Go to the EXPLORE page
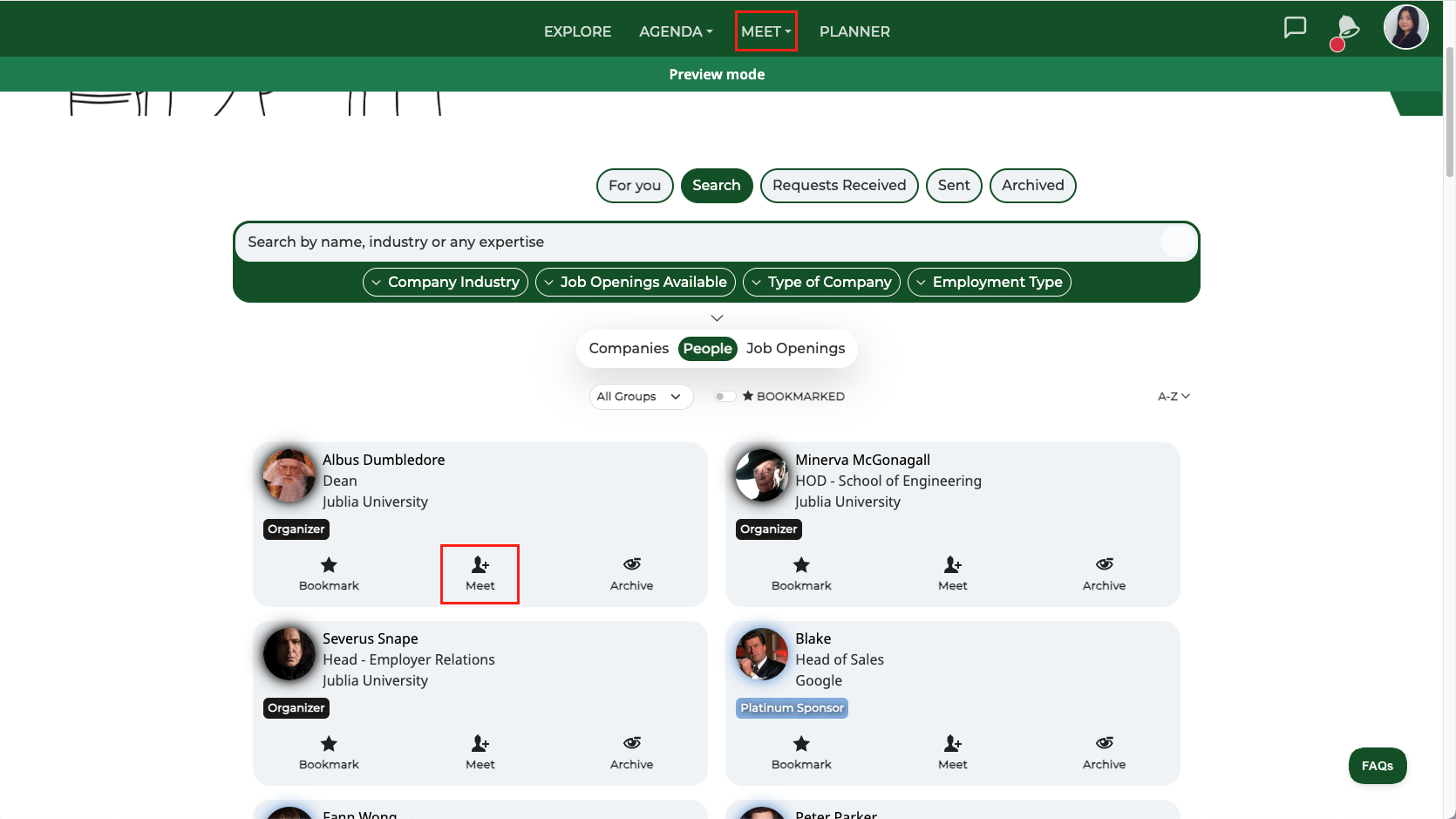The height and width of the screenshot is (819, 1456). [x=577, y=31]
